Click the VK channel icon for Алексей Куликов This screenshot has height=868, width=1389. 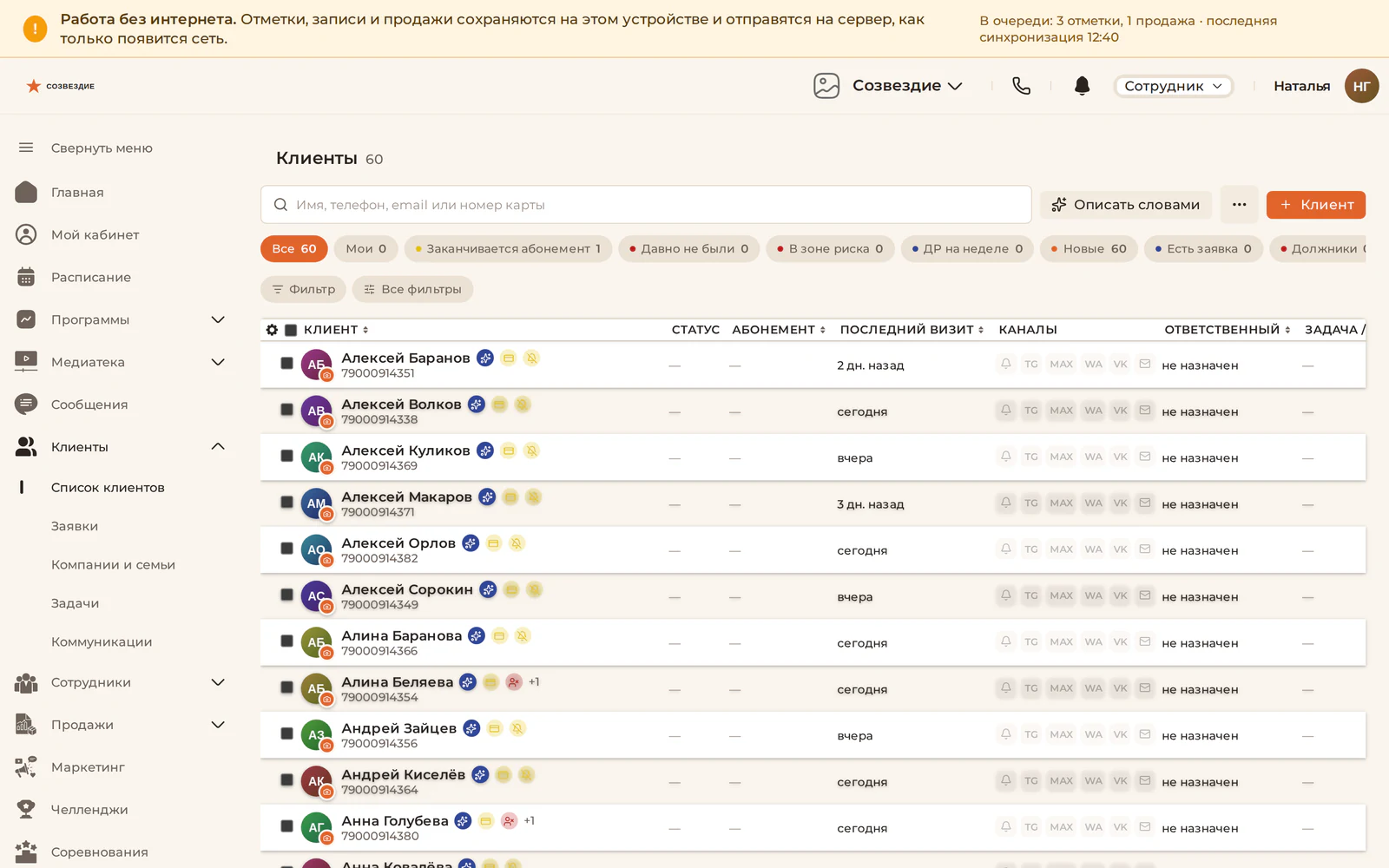click(x=1121, y=457)
